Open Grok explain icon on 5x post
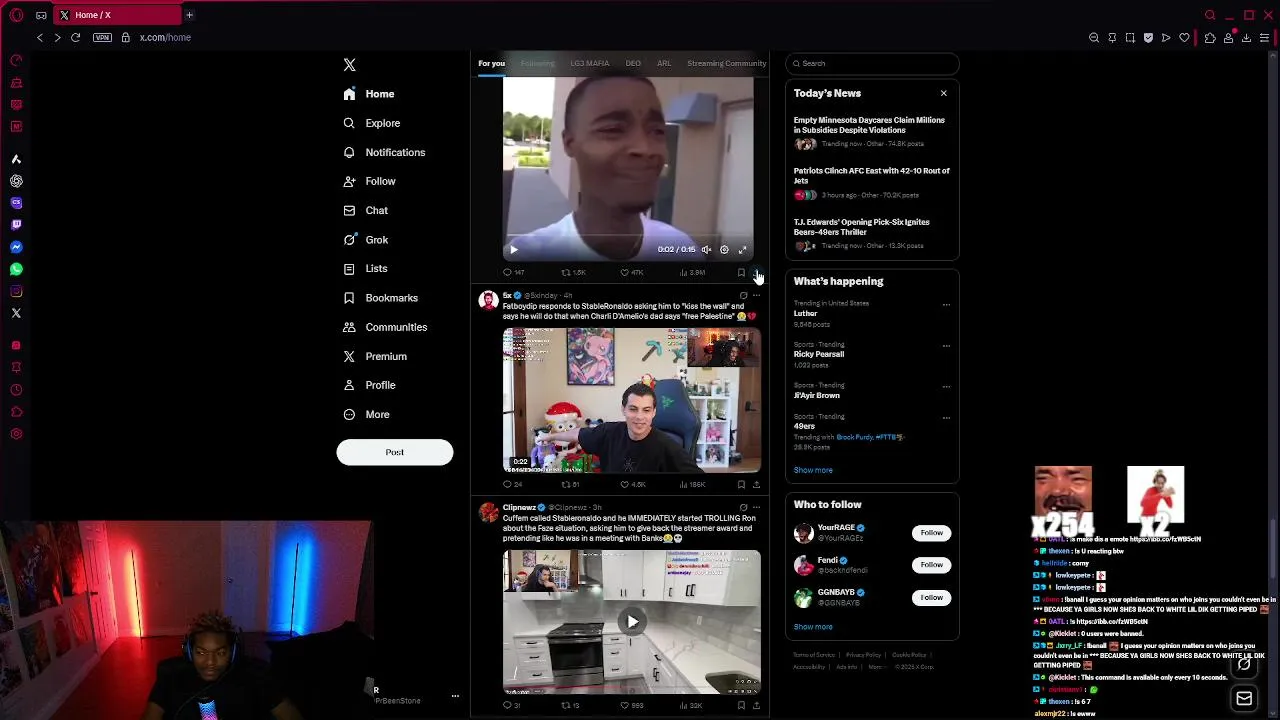This screenshot has width=1280, height=720. click(743, 296)
